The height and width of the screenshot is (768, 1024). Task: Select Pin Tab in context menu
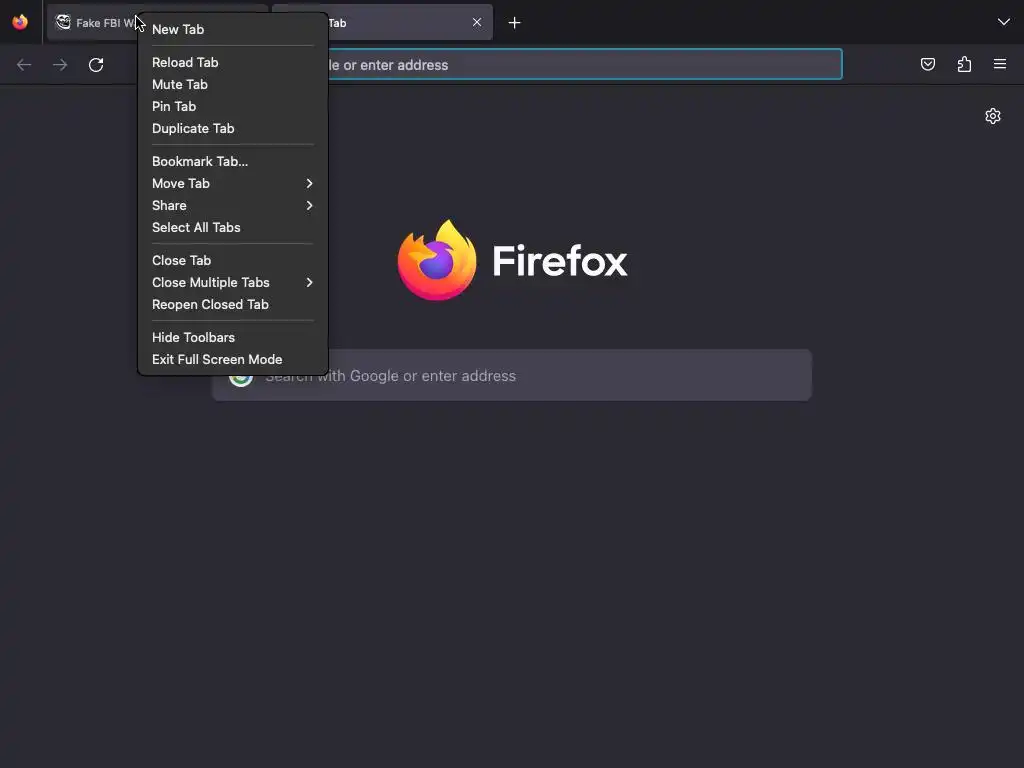click(x=232, y=106)
